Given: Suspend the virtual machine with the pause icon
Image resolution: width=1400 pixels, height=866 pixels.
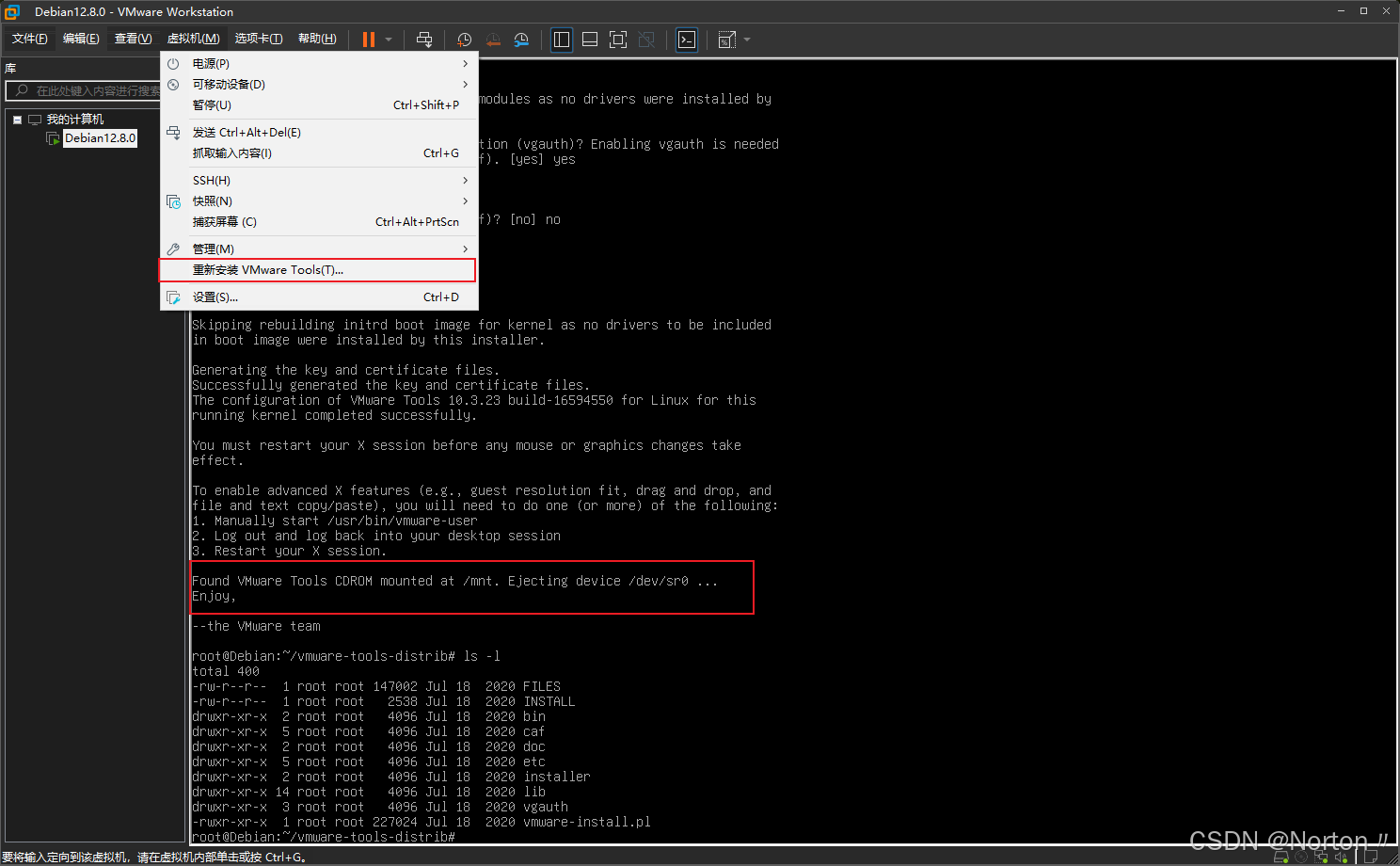Looking at the screenshot, I should click(368, 40).
